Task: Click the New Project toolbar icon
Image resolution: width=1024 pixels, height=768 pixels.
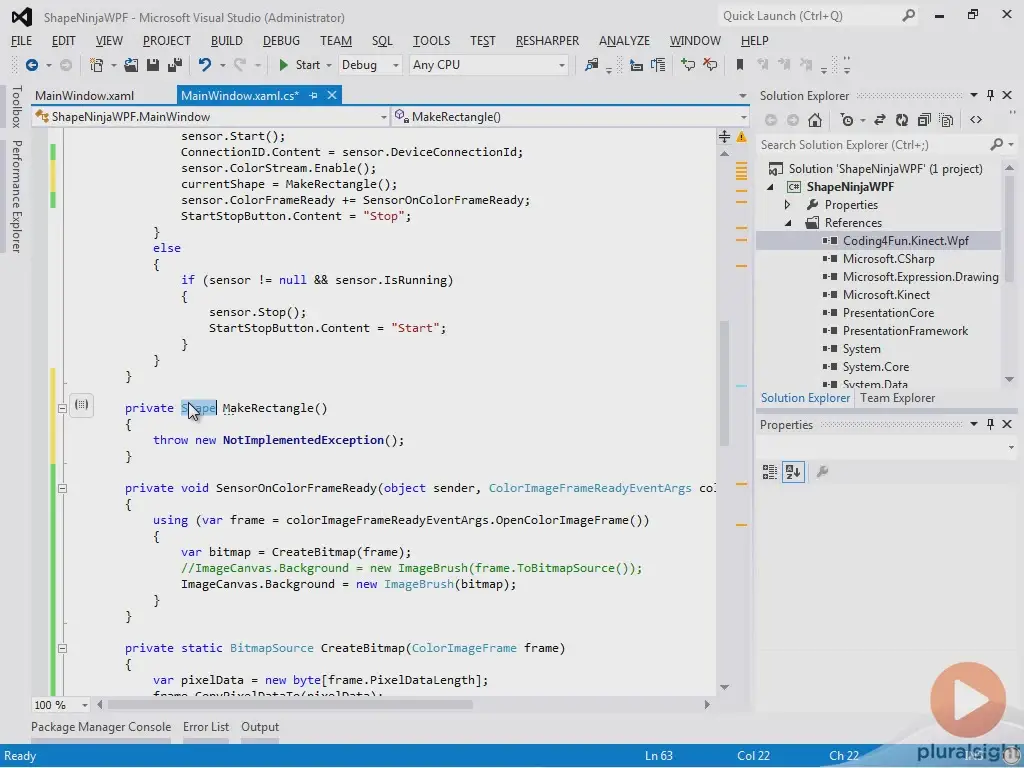Action: coord(97,65)
